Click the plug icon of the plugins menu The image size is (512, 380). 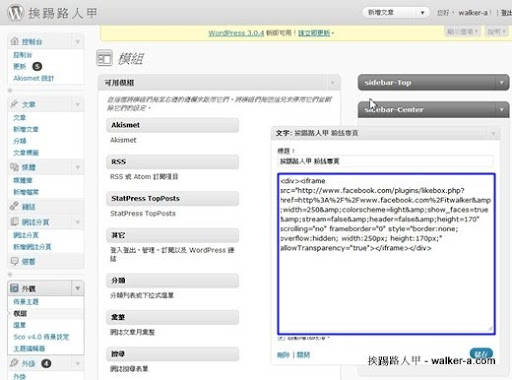click(15, 363)
